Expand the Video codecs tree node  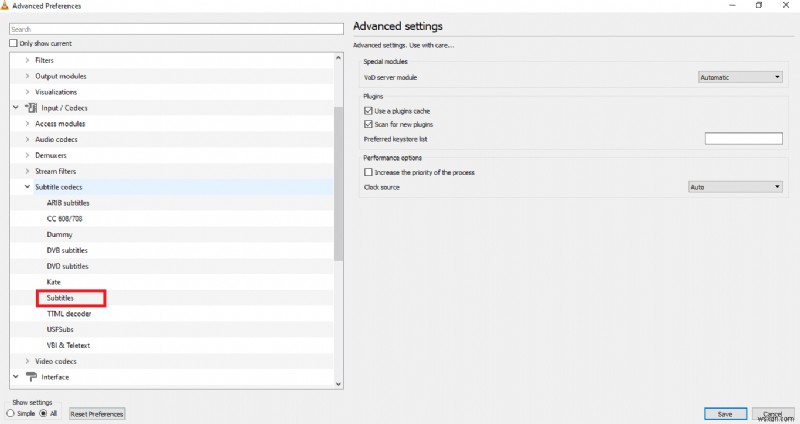pyautogui.click(x=27, y=361)
